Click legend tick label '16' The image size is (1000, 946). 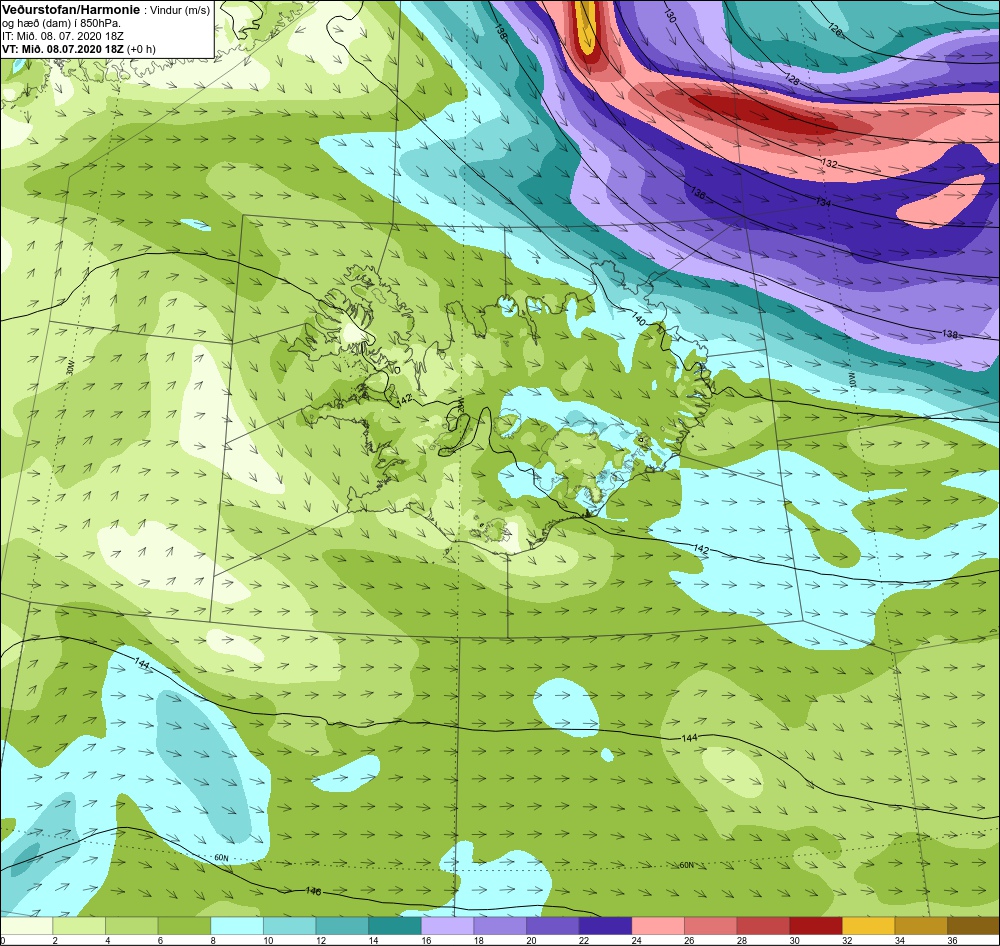pyautogui.click(x=426, y=940)
